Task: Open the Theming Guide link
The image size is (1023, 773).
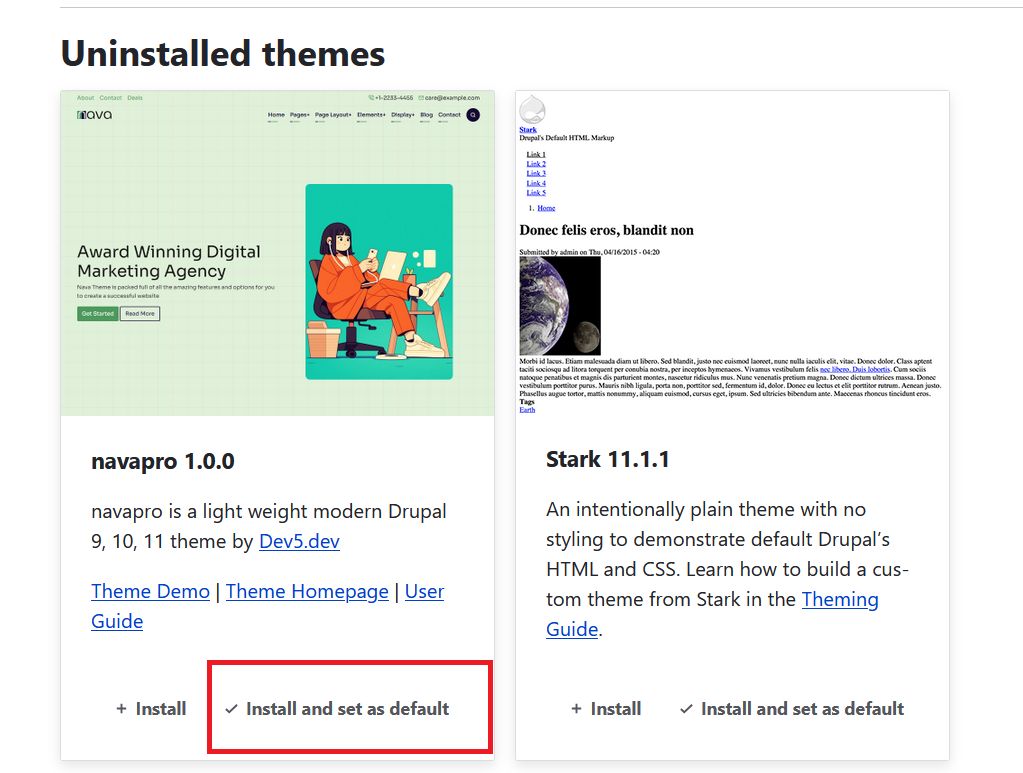Action: [x=839, y=599]
